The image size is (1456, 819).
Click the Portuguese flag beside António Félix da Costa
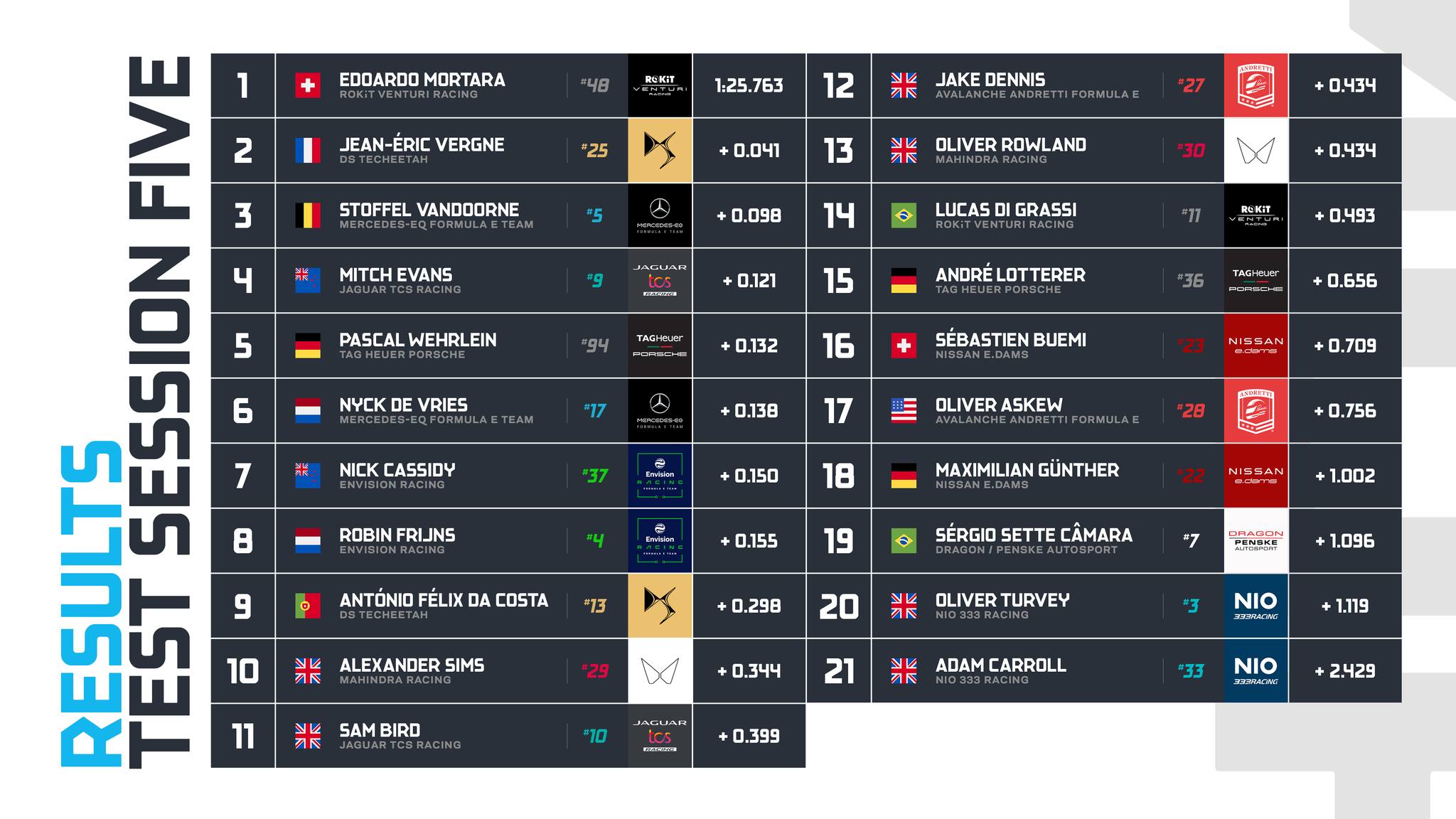tap(308, 606)
